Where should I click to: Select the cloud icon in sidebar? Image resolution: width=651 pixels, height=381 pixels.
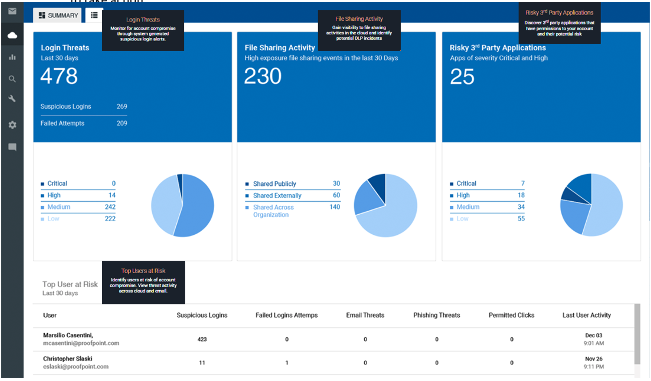(x=12, y=35)
